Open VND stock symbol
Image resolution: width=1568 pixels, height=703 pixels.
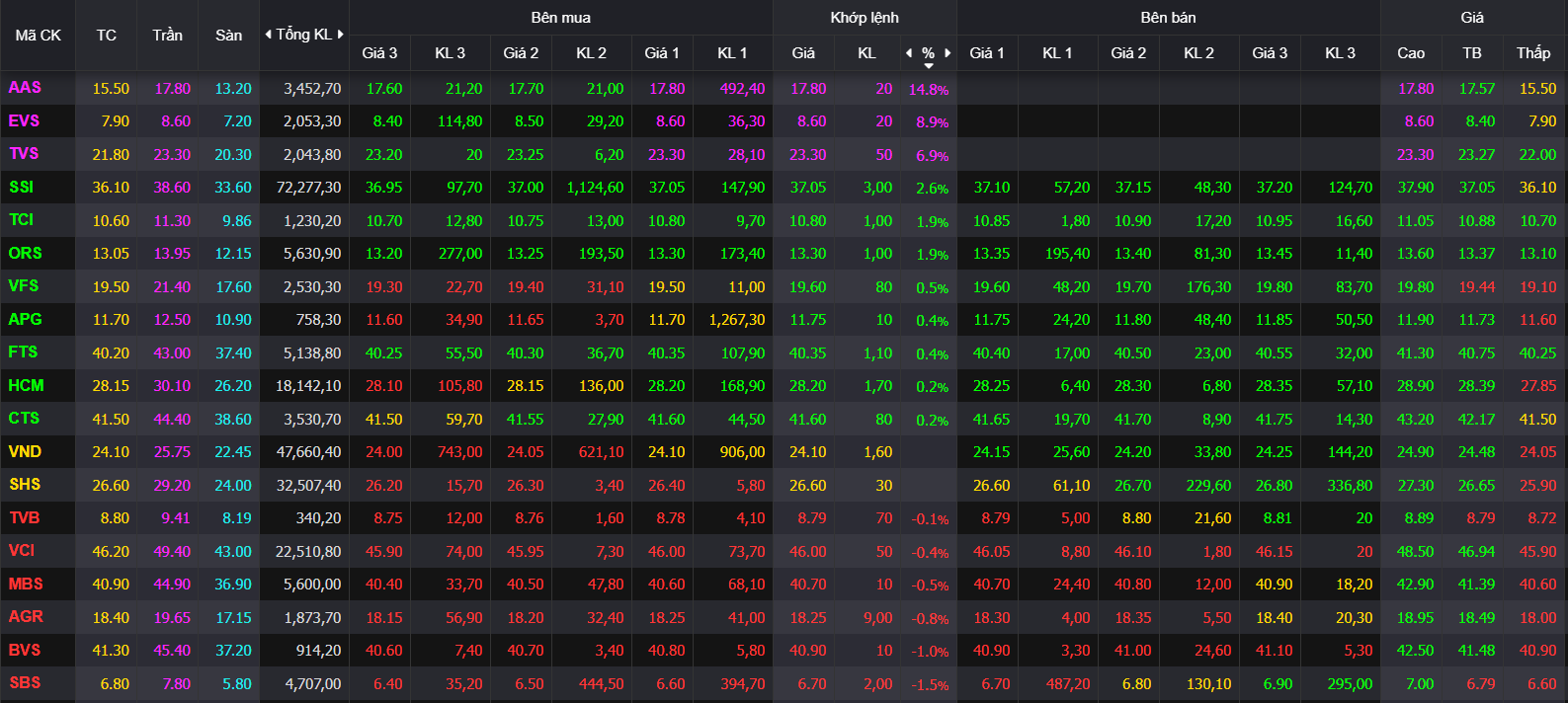[25, 451]
